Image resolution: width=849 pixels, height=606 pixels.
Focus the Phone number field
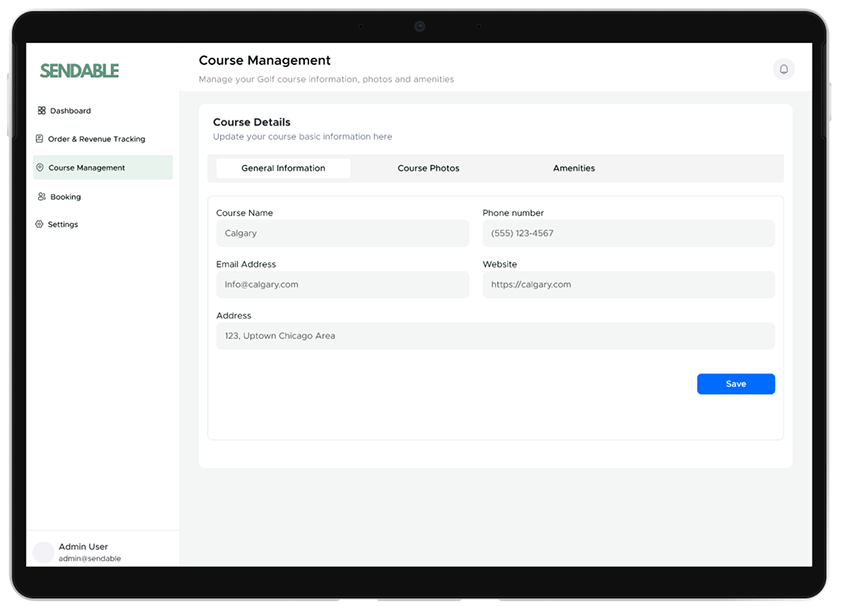click(628, 234)
